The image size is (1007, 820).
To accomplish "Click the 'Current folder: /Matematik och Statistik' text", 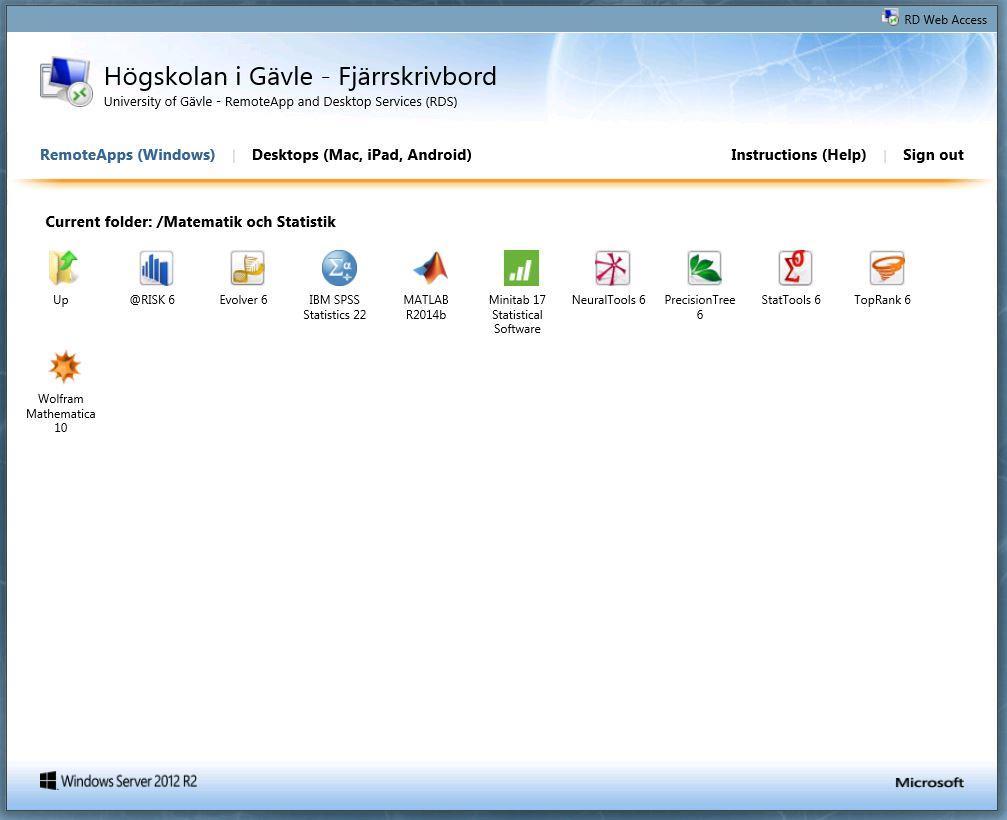I will coord(190,222).
